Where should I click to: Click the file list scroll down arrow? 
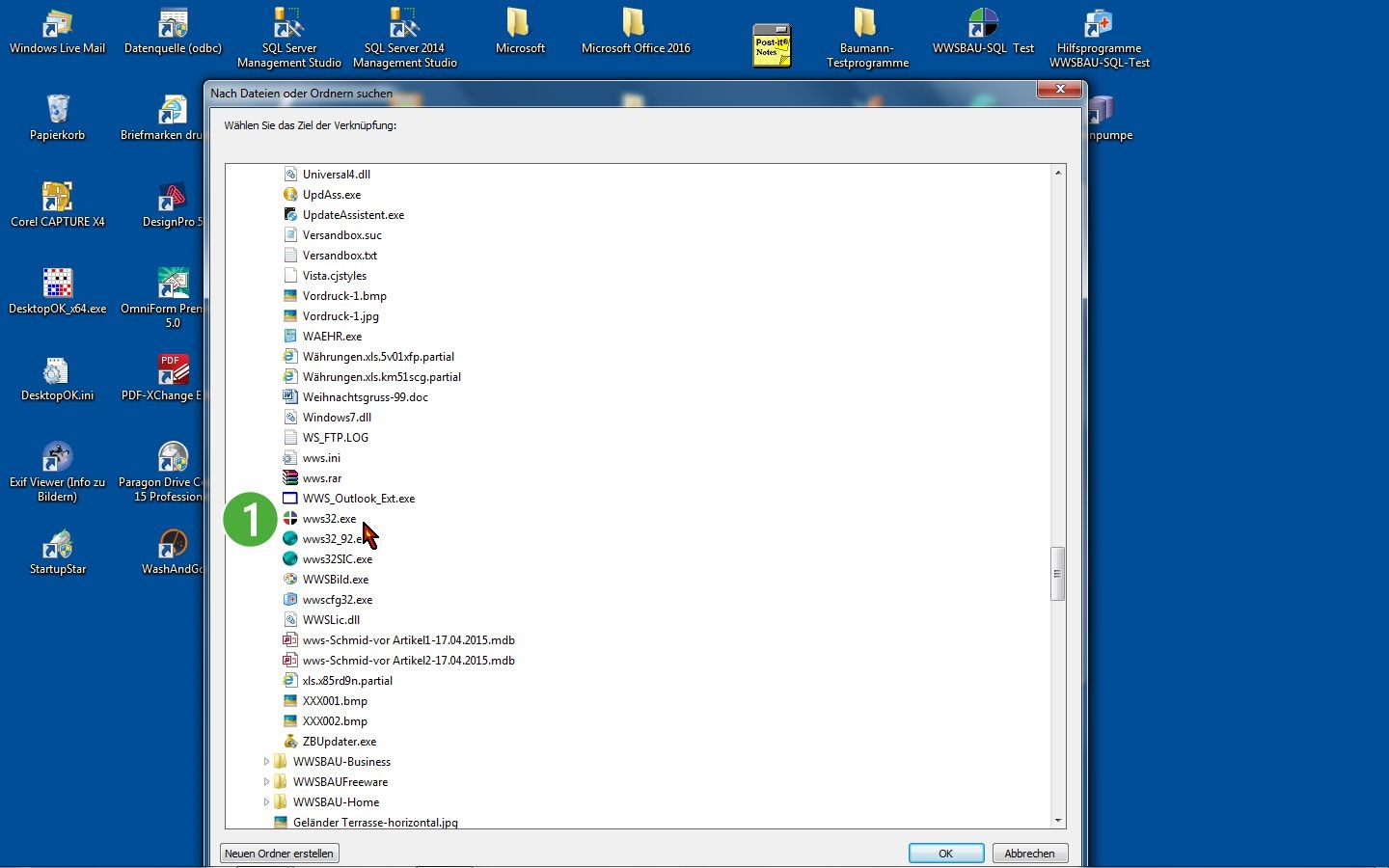click(1058, 821)
